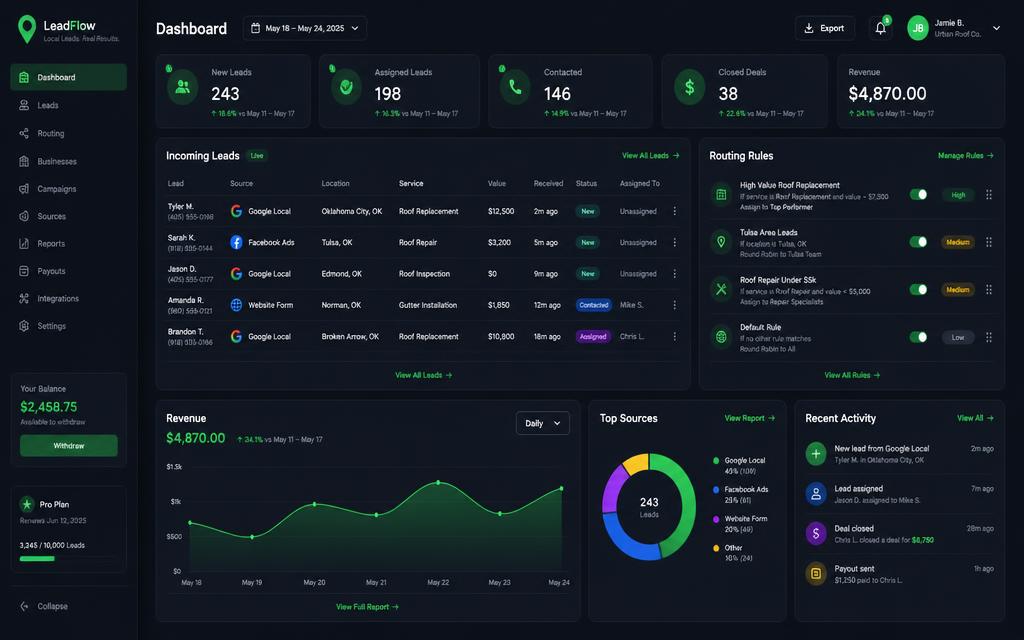Viewport: 1024px width, 640px height.
Task: Click the 3,245 / 10,000 Leads progress bar
Action: (x=69, y=558)
